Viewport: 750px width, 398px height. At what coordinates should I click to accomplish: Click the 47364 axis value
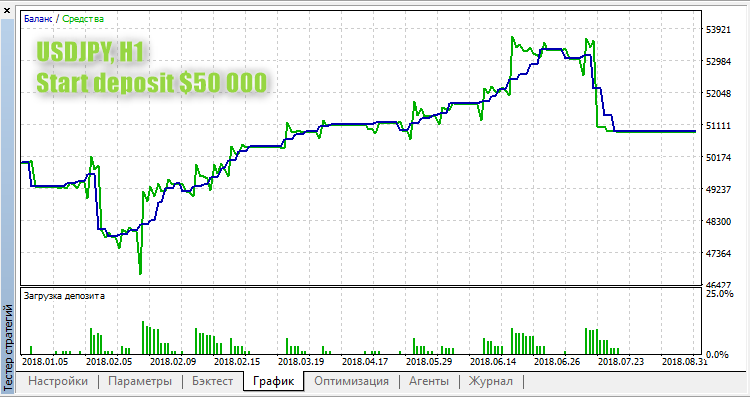[x=718, y=253]
